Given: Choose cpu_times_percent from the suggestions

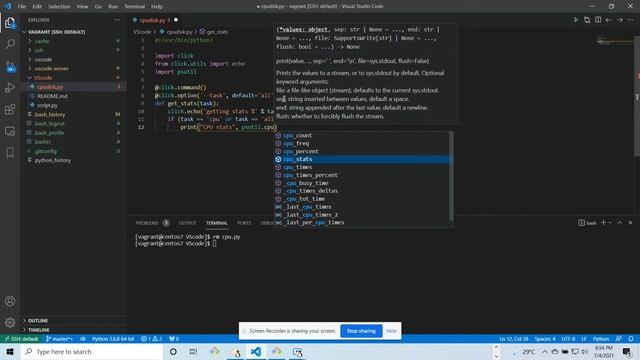Looking at the screenshot, I should click(x=362, y=175).
